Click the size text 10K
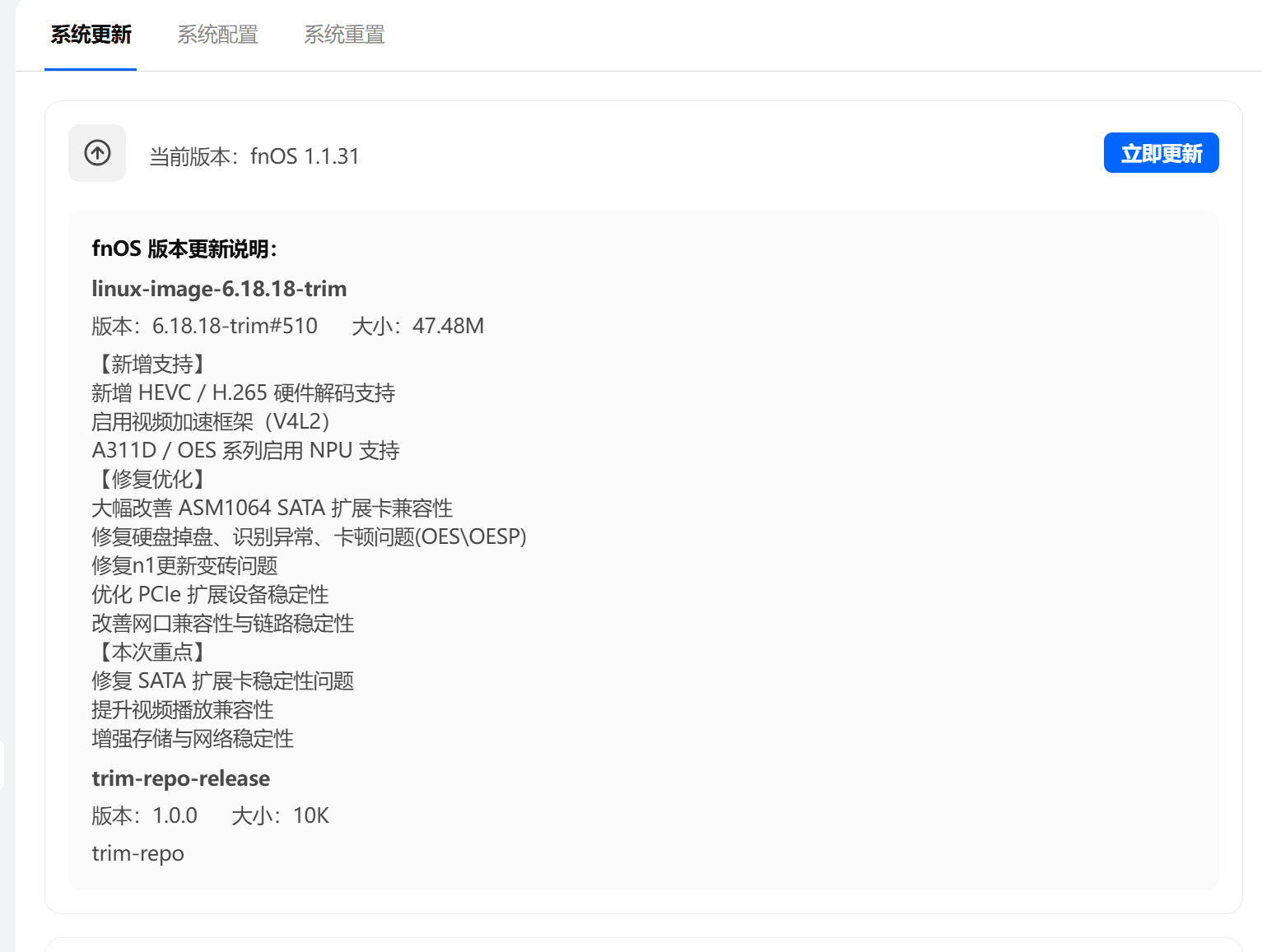Screen dimensions: 1262x952 [x=311, y=815]
